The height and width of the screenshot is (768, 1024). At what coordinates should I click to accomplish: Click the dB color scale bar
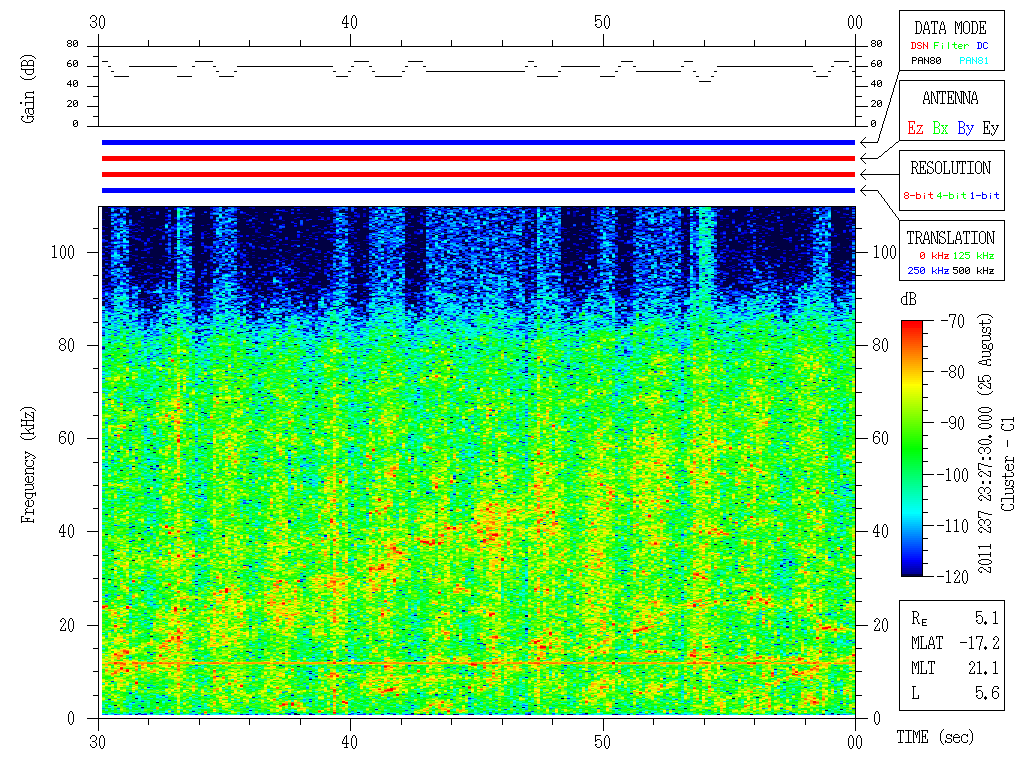[x=912, y=448]
